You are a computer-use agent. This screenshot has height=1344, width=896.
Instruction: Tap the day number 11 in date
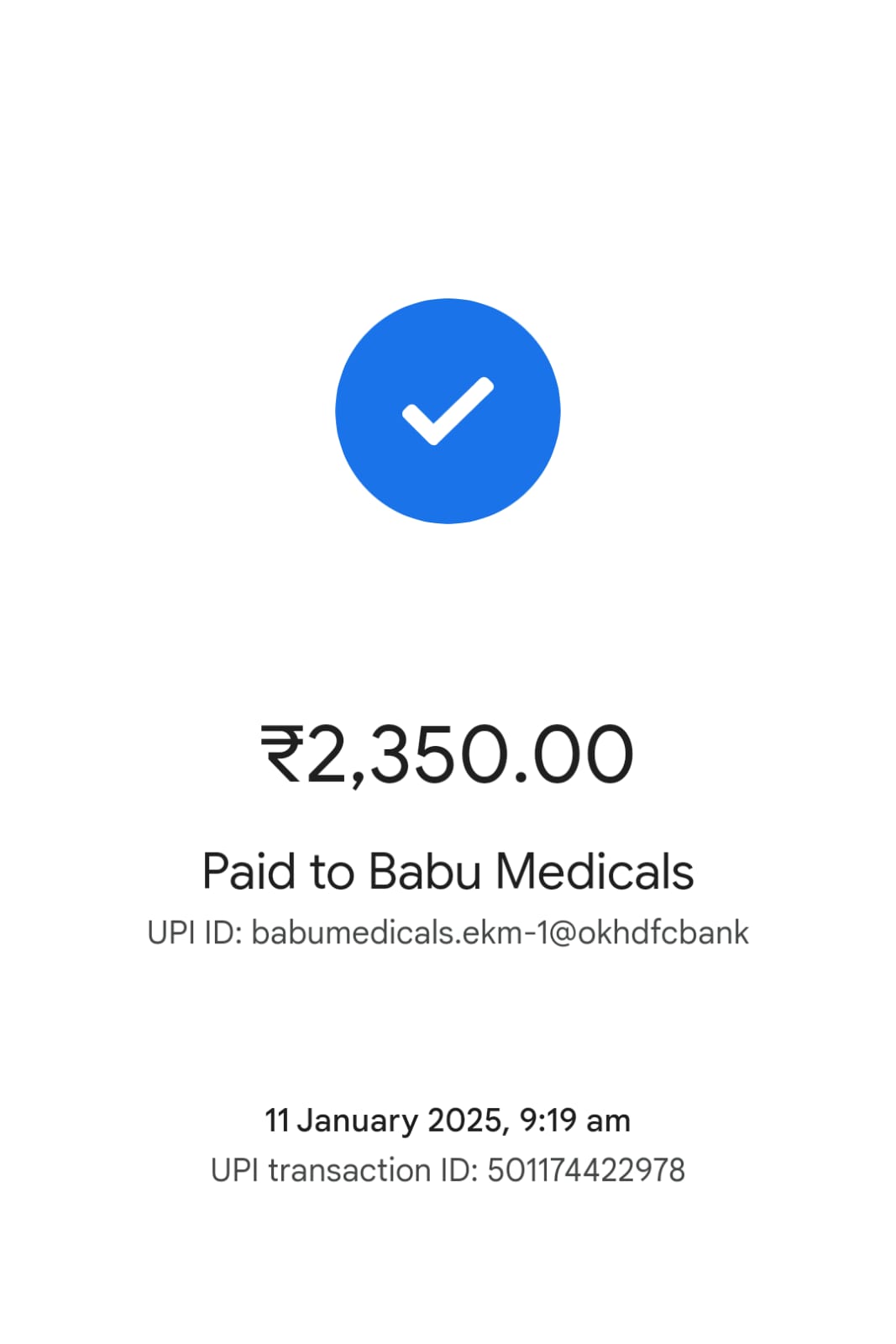(276, 1121)
